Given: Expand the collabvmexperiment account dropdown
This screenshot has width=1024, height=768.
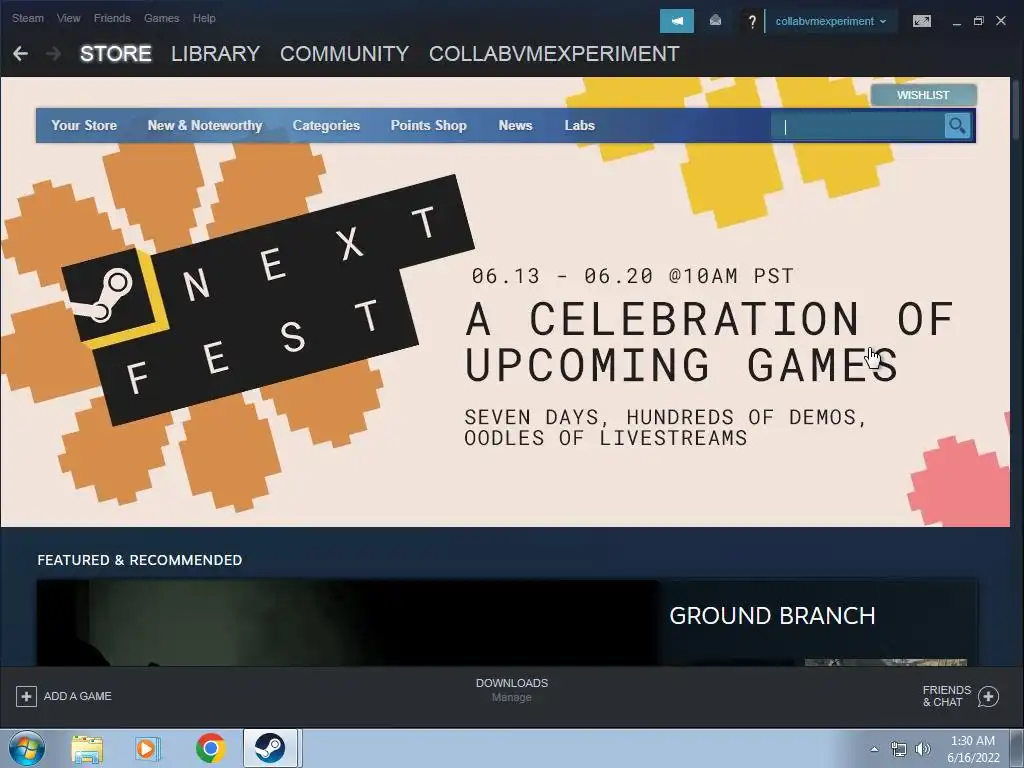Looking at the screenshot, I should coord(831,22).
